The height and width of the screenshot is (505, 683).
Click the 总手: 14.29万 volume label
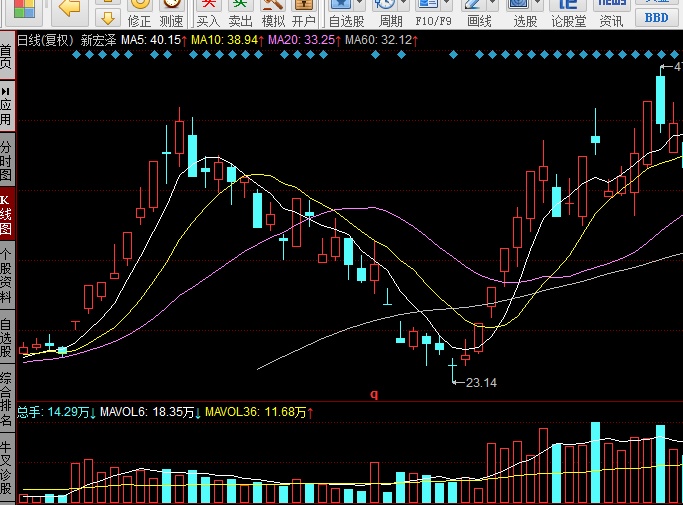pos(53,412)
